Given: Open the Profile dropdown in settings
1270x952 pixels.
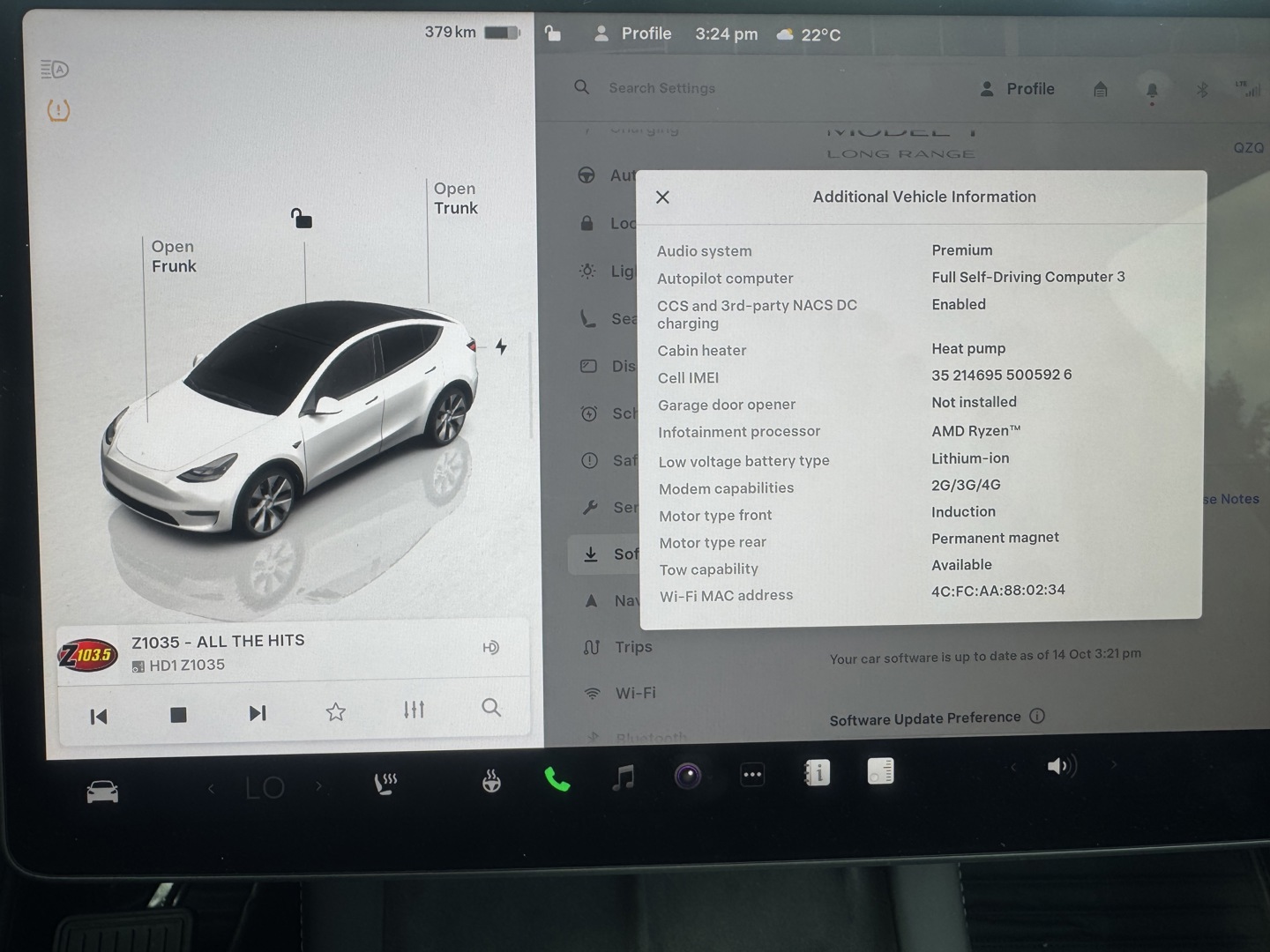Looking at the screenshot, I should (1018, 89).
